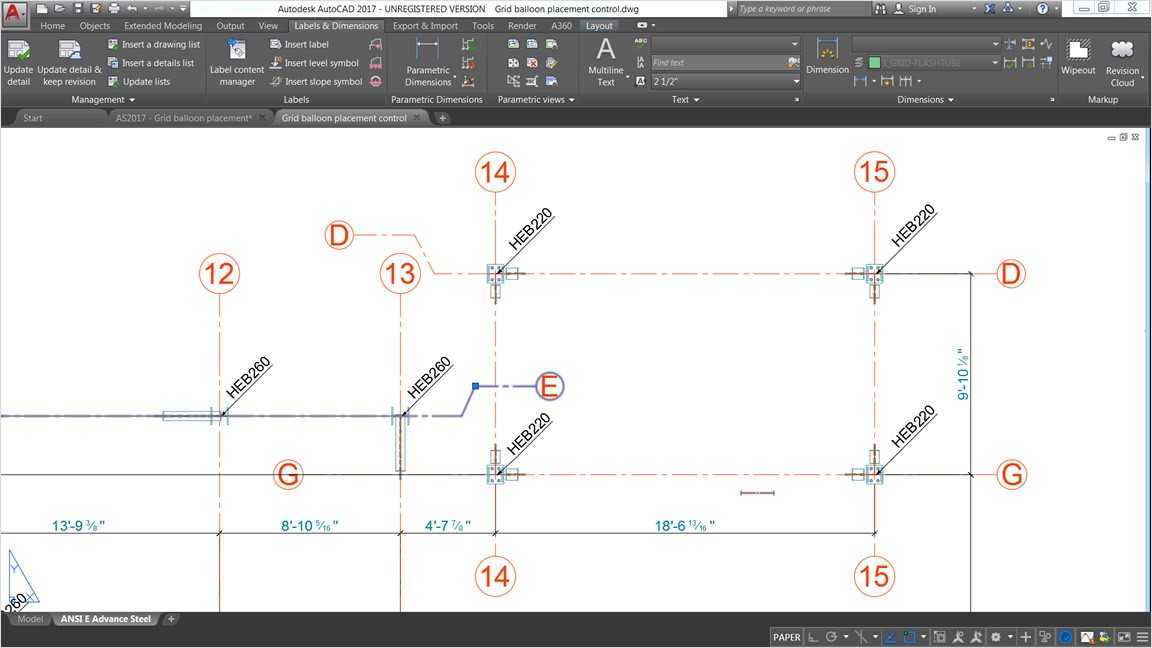Choose the Revision Cloud tool

pyautogui.click(x=1122, y=62)
